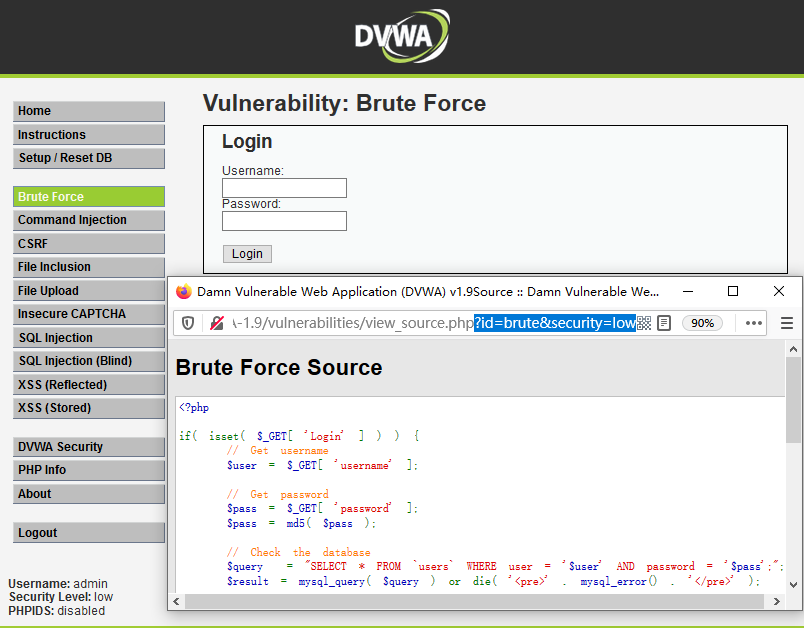804x628 pixels.
Task: Open the DVWA Security settings page
Action: click(89, 447)
